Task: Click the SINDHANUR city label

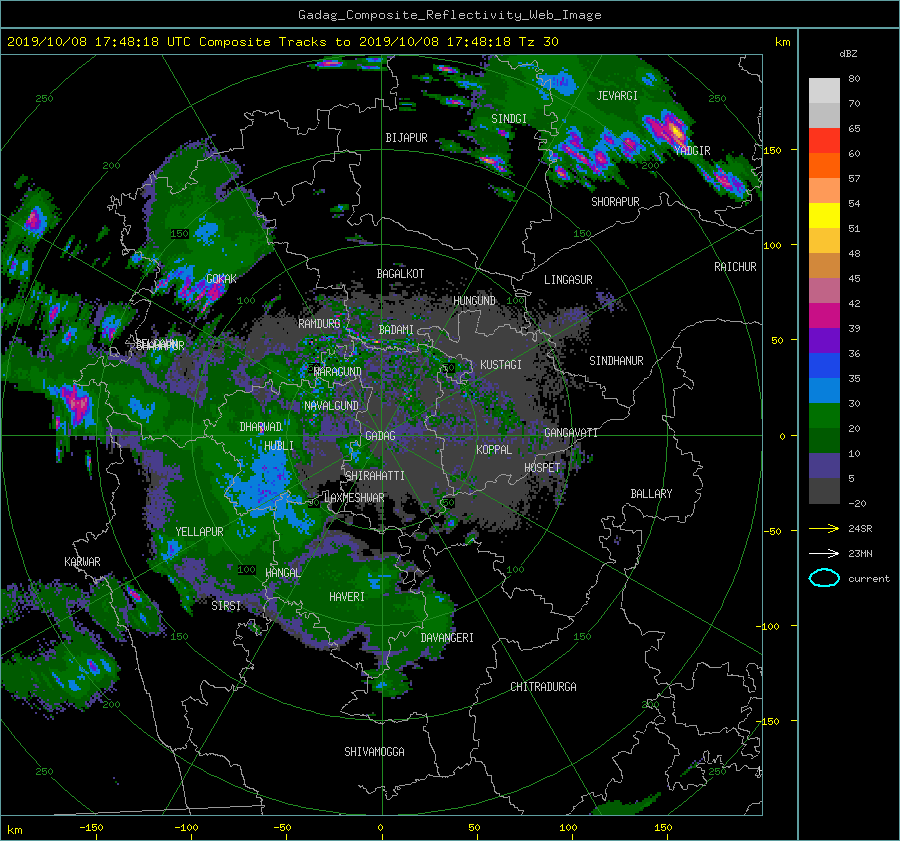Action: pyautogui.click(x=616, y=361)
